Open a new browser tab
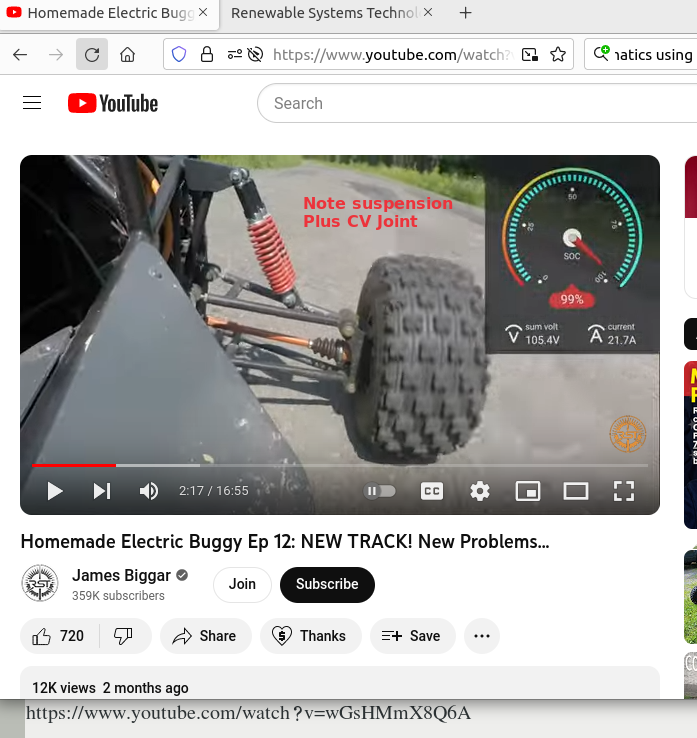The height and width of the screenshot is (738, 697). 465,13
